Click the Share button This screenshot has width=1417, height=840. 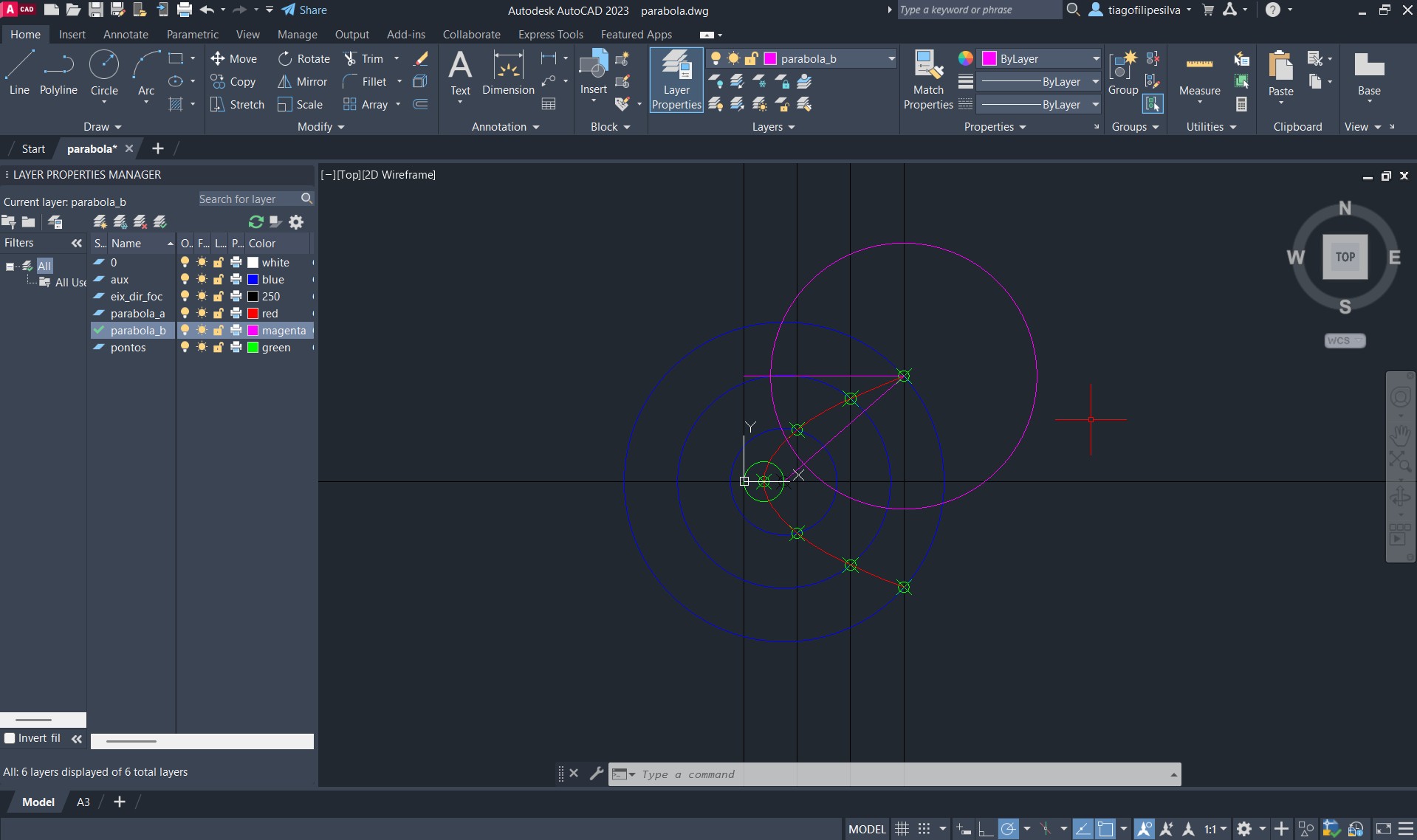pyautogui.click(x=304, y=10)
